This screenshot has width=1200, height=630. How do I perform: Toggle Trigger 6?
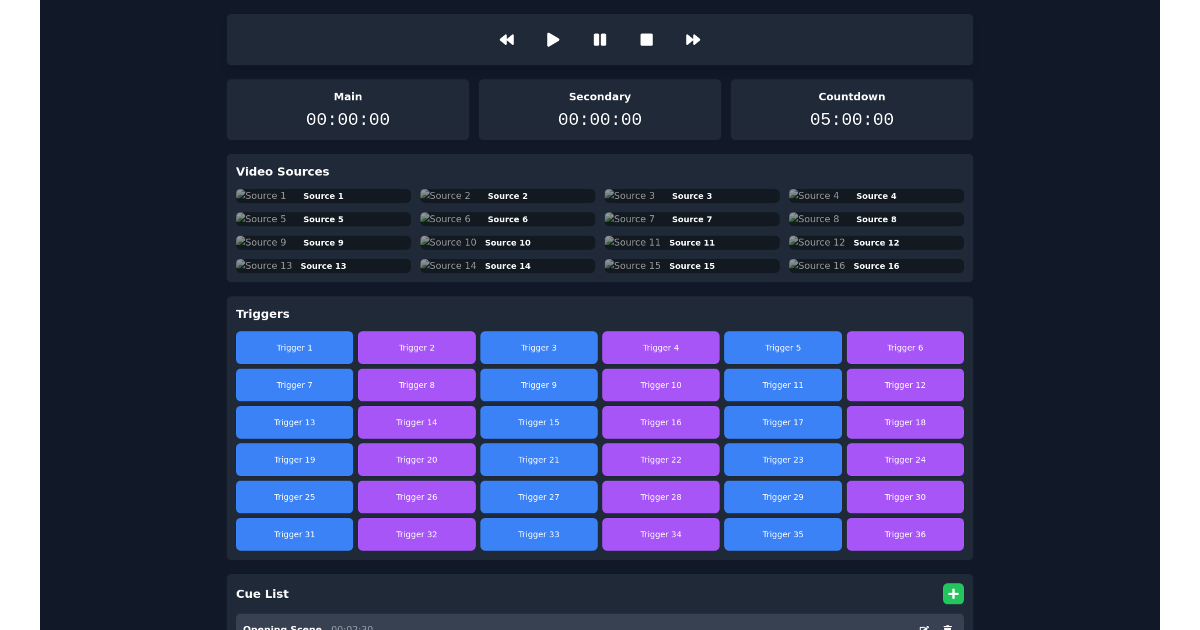point(905,347)
